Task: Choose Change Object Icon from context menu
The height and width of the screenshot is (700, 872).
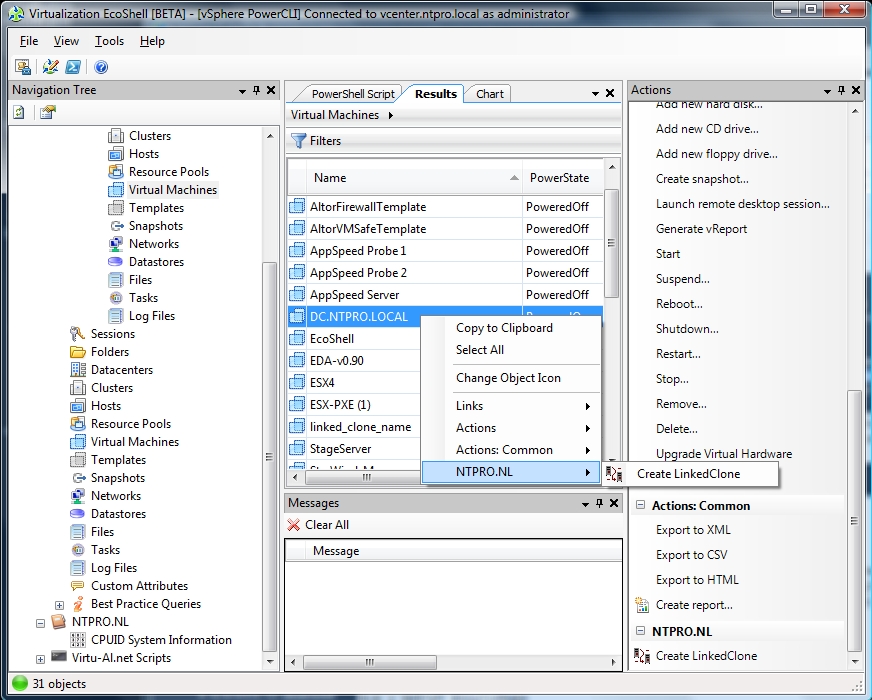Action: (508, 378)
